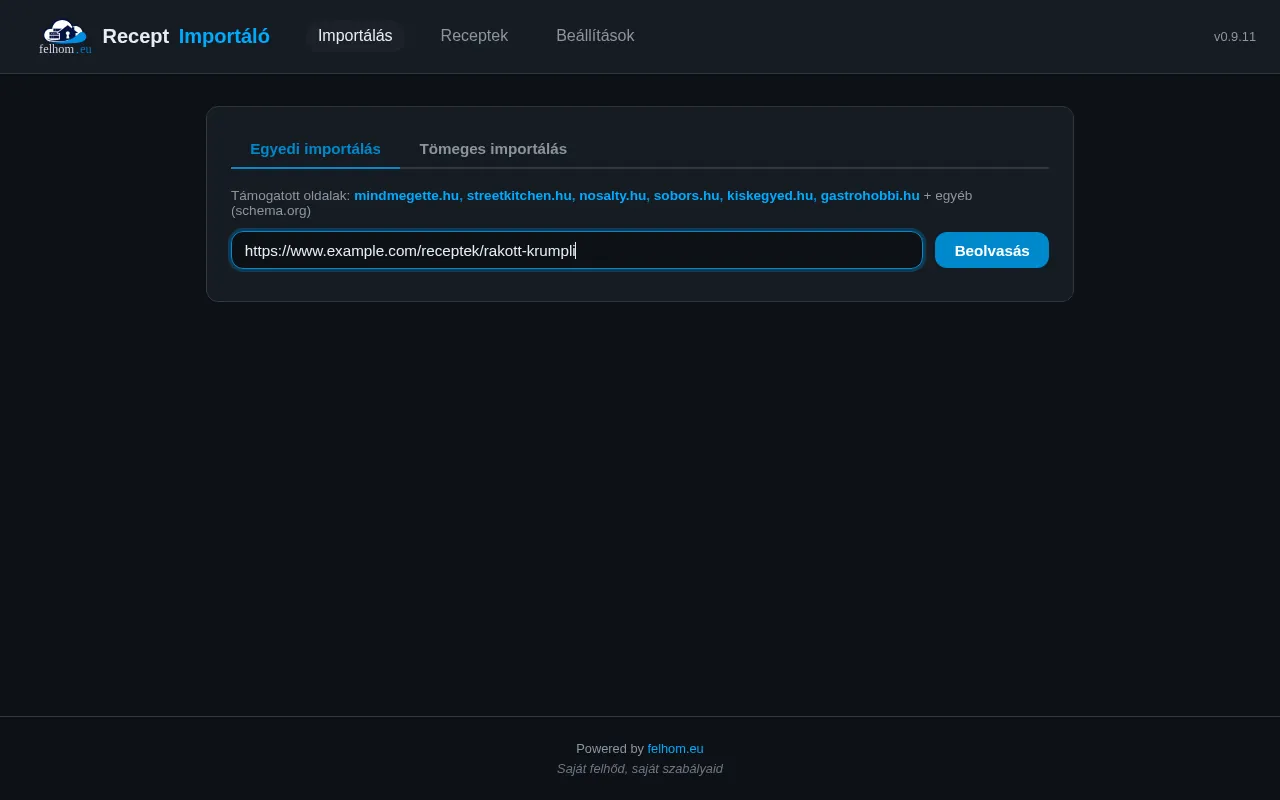Click the version label v0.9.11
Viewport: 1280px width, 800px height.
click(x=1235, y=36)
